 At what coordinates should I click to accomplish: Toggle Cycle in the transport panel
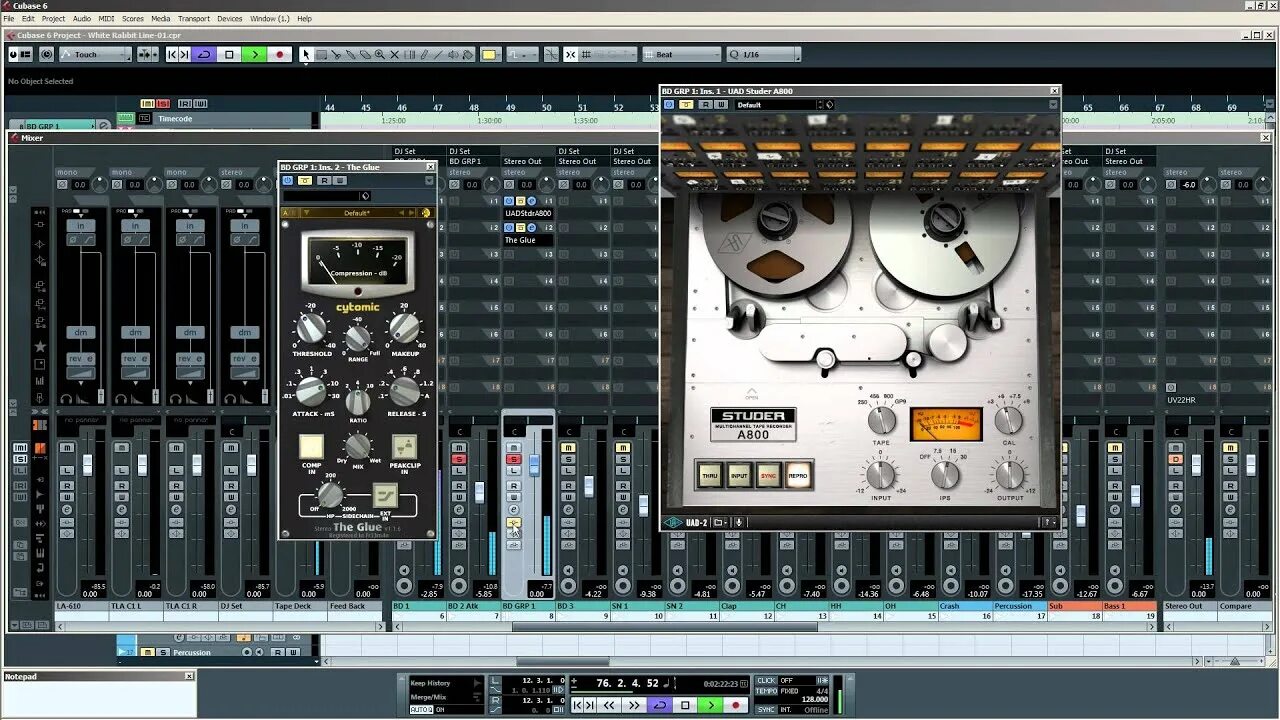pyautogui.click(x=659, y=705)
